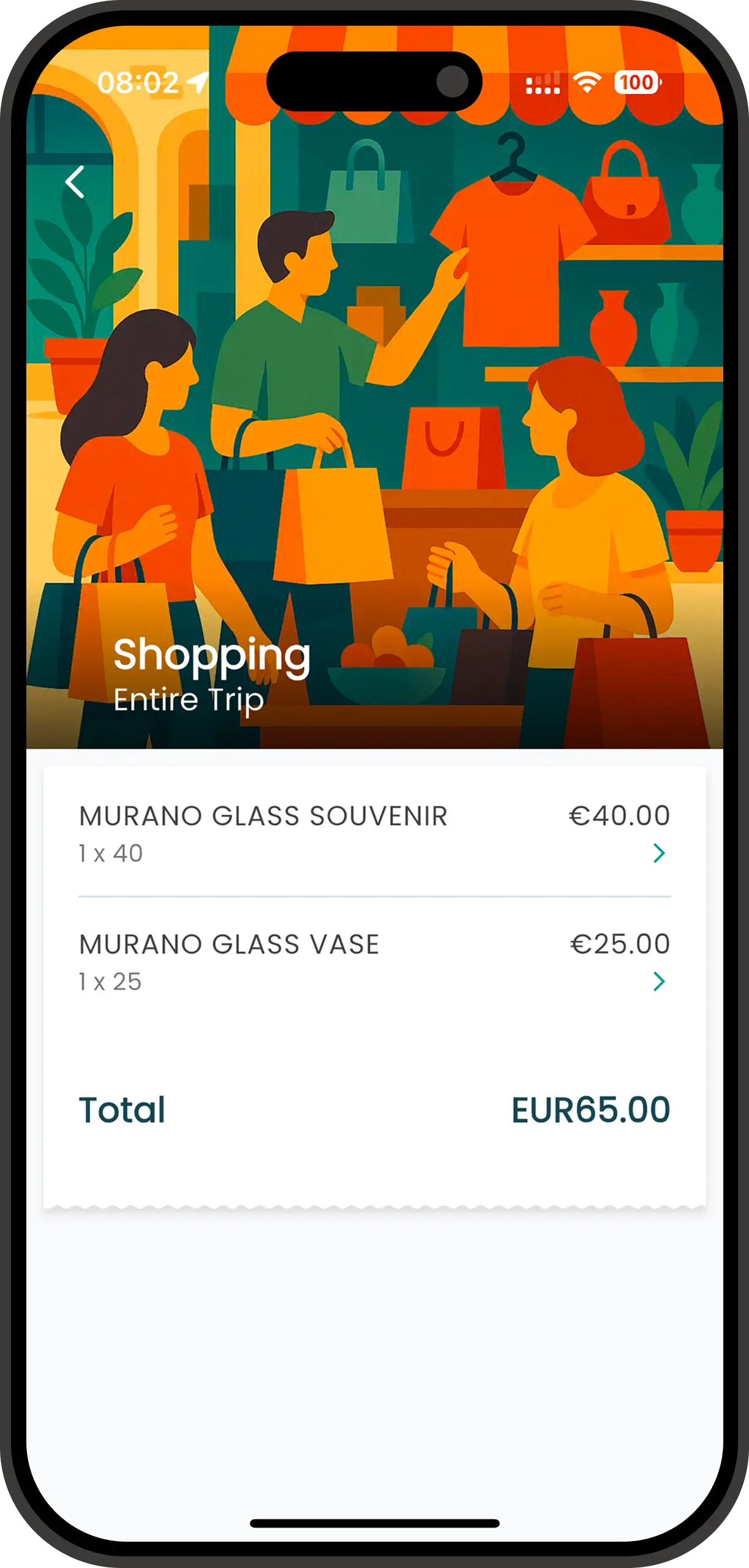Tap the teal chevron beside Murano Glass Vase
This screenshot has height=1568, width=749.
660,981
